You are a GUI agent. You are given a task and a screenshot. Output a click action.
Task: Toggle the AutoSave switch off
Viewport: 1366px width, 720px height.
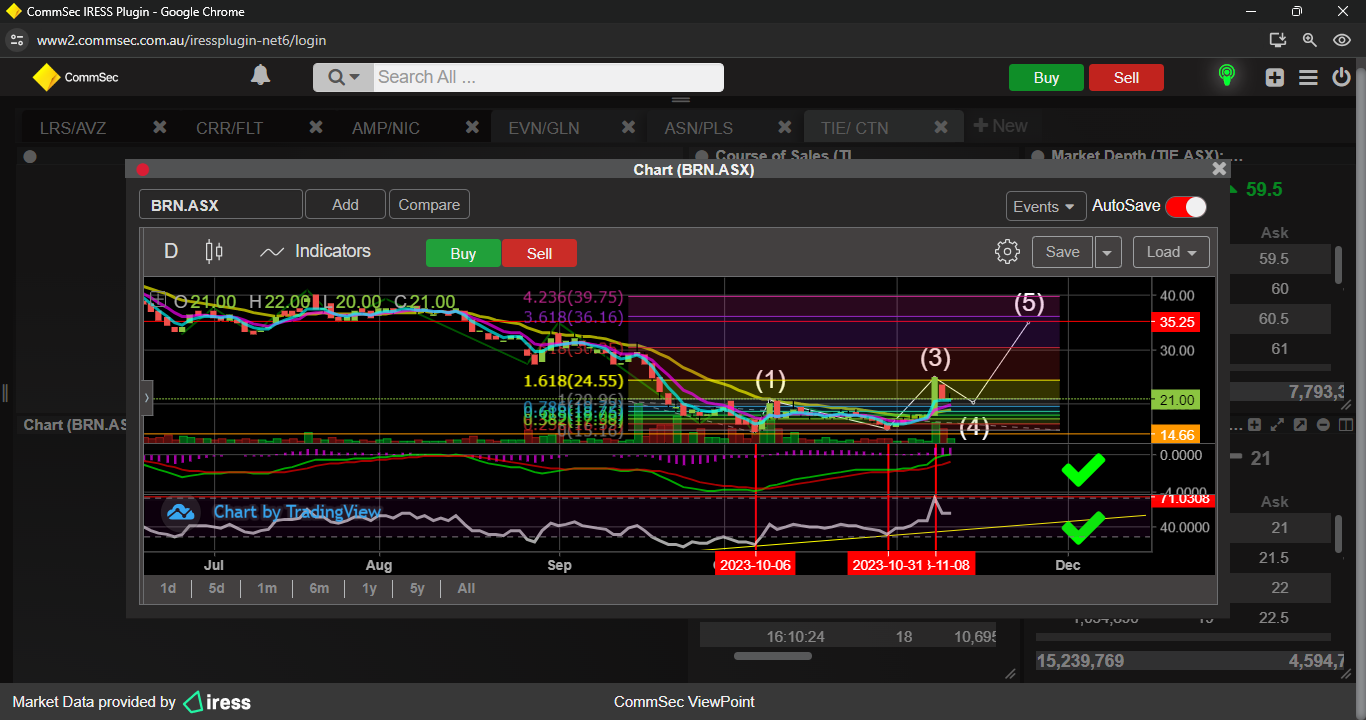pyautogui.click(x=1186, y=206)
